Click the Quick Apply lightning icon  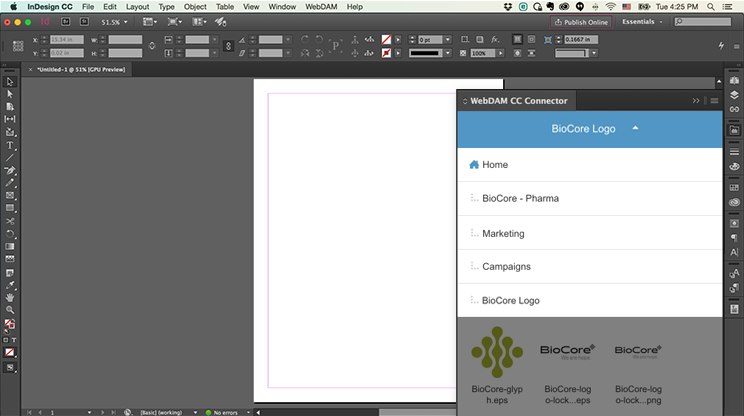[x=721, y=46]
